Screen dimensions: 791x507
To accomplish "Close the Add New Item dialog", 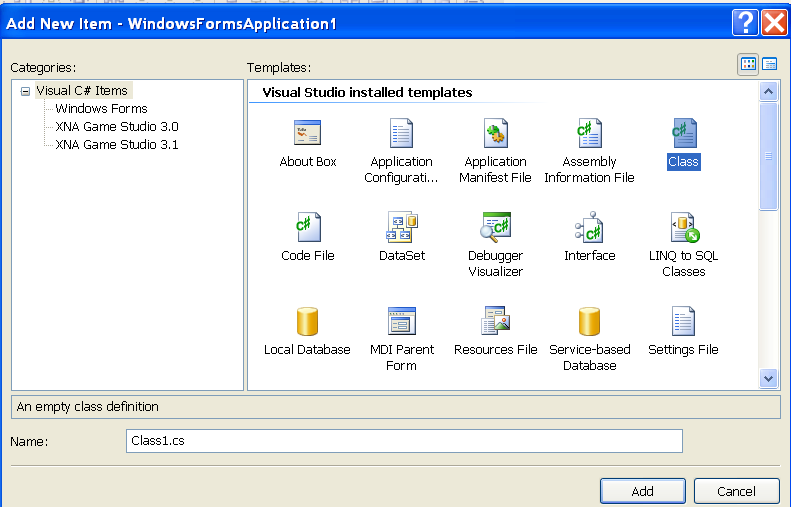I will [774, 22].
